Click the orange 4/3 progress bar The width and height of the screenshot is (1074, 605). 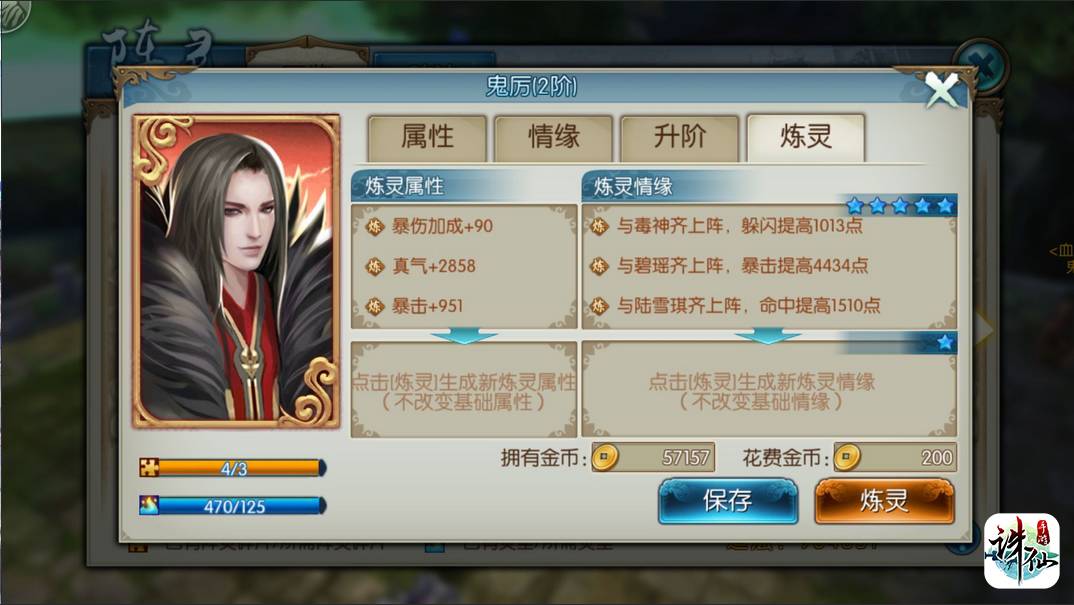pos(233,468)
